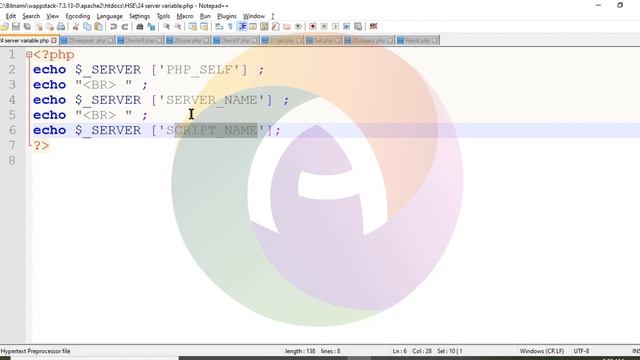Open the Language menu
This screenshot has width=640, height=360.
tap(109, 16)
